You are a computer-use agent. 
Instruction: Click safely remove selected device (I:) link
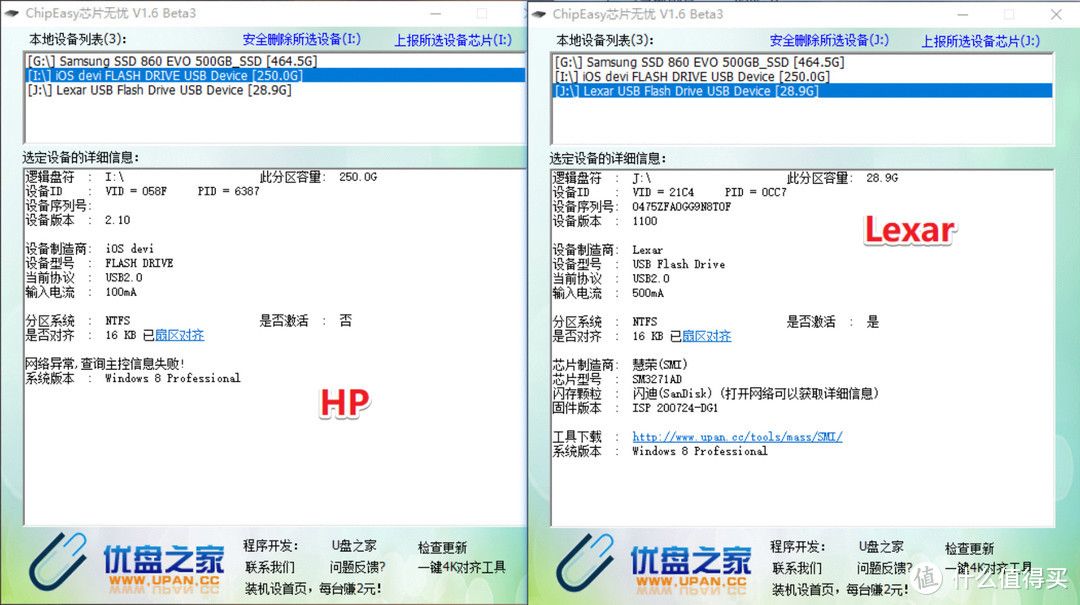coord(301,39)
